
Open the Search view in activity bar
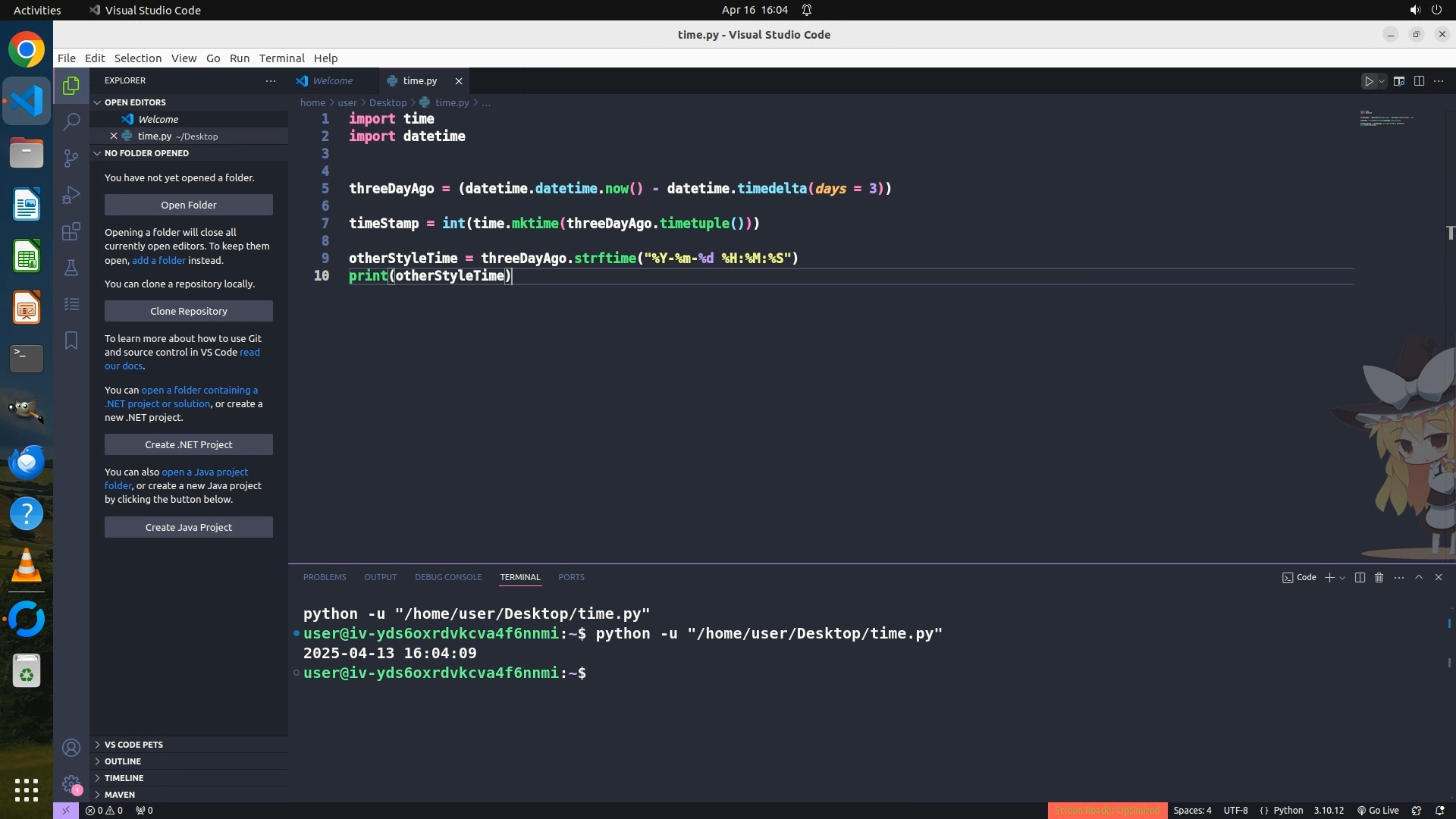pos(71,121)
